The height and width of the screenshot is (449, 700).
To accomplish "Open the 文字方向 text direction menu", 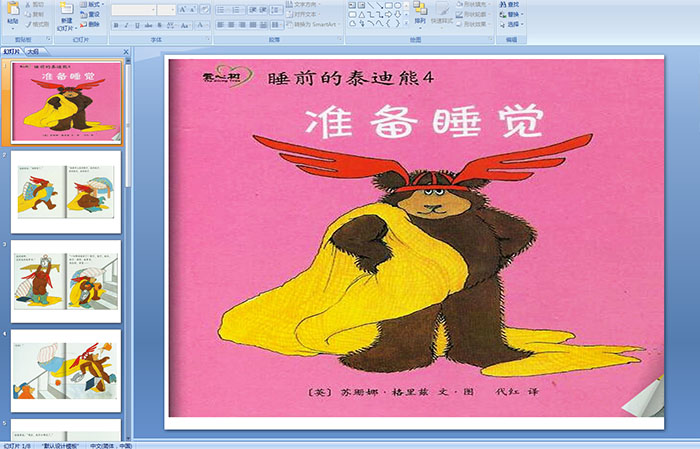I will pos(304,4).
